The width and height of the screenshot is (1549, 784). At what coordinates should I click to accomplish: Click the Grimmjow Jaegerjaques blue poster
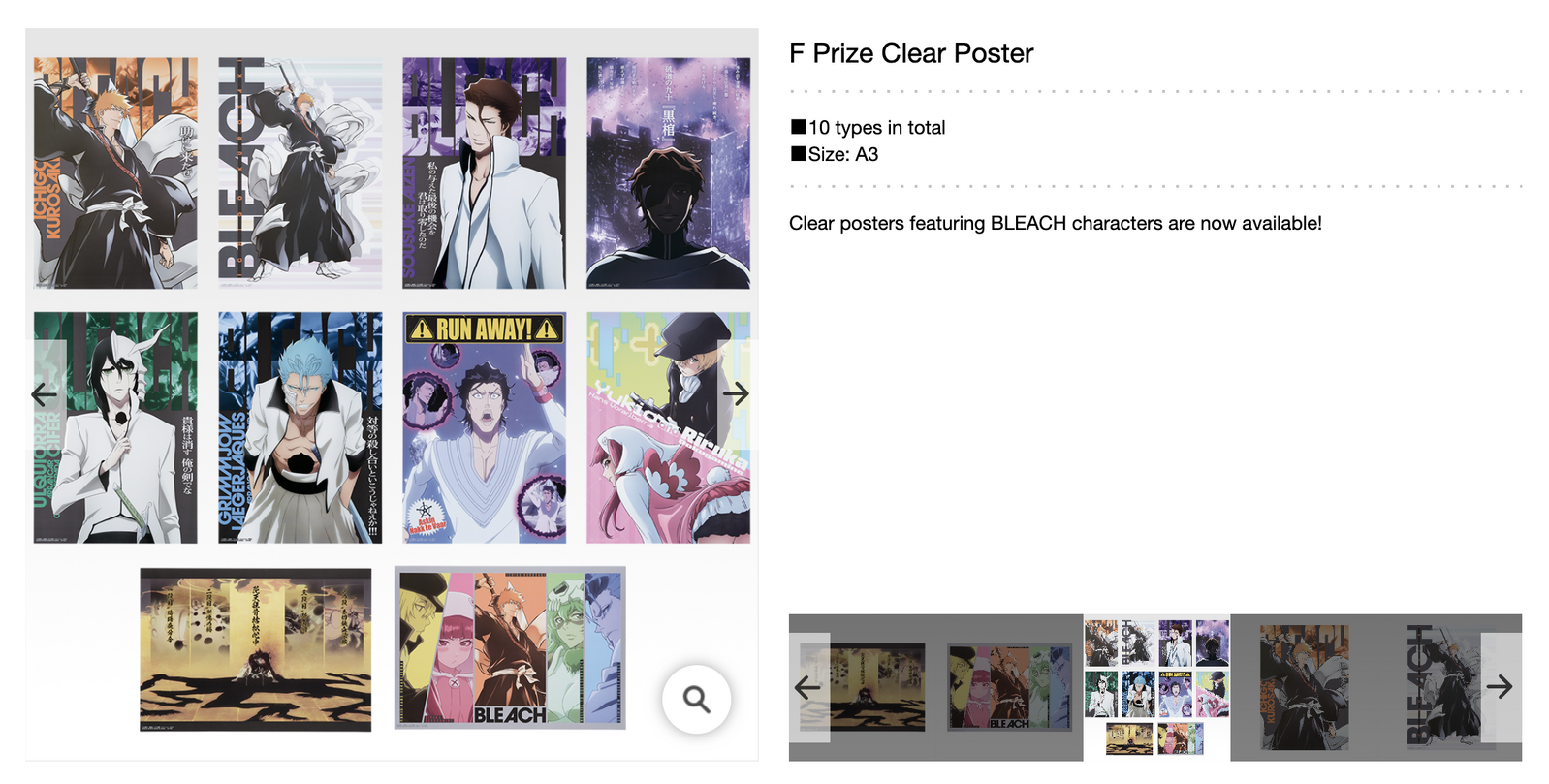[300, 427]
